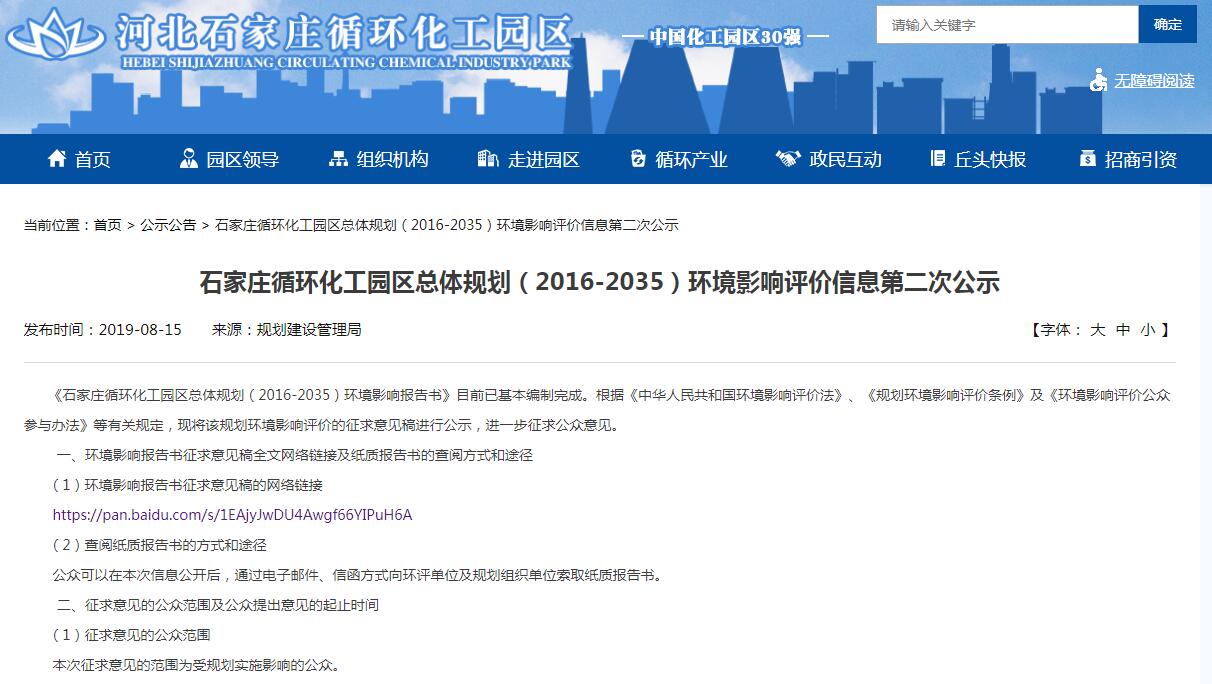The height and width of the screenshot is (684, 1212).
Task: Open the pan.baidu.com report link
Action: coord(232,515)
